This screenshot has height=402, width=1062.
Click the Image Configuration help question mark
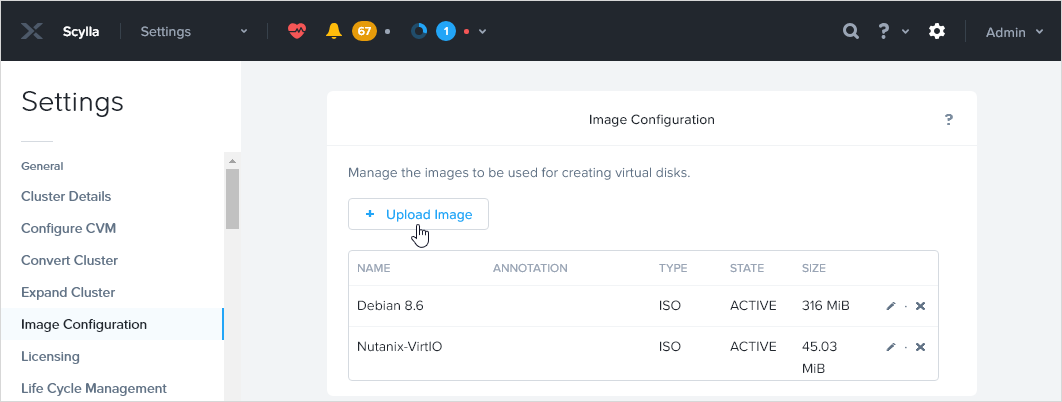[x=949, y=120]
